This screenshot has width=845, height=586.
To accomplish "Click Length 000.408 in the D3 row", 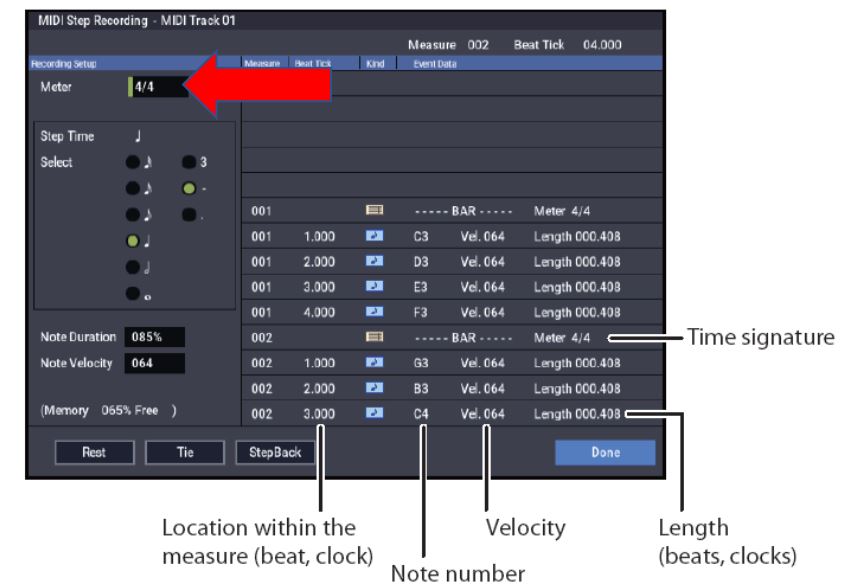I will coord(577,261).
